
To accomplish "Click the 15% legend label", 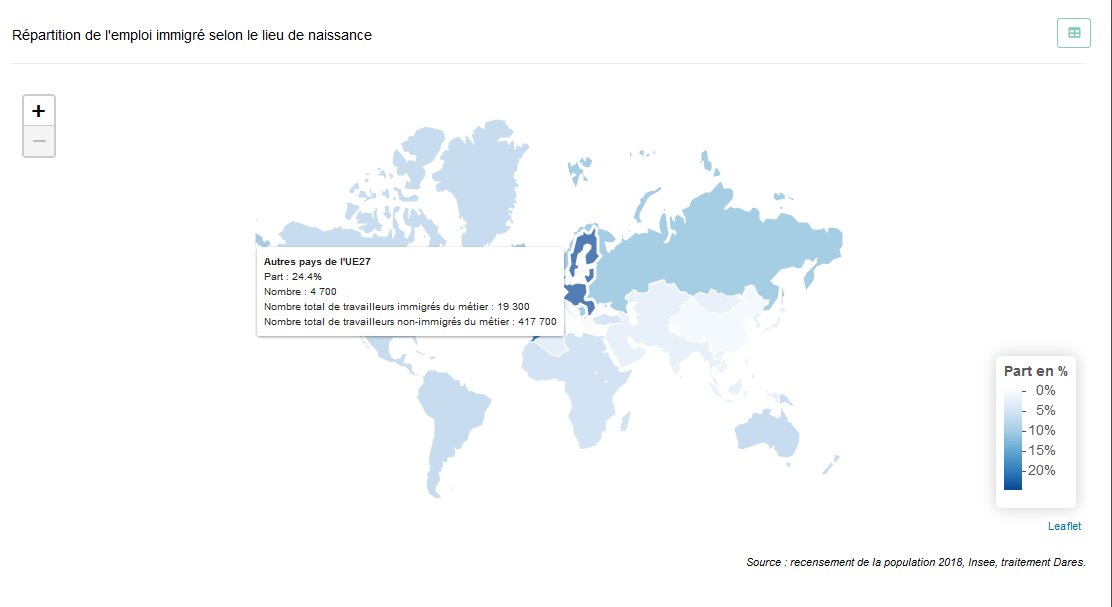I will pyautogui.click(x=1041, y=450).
